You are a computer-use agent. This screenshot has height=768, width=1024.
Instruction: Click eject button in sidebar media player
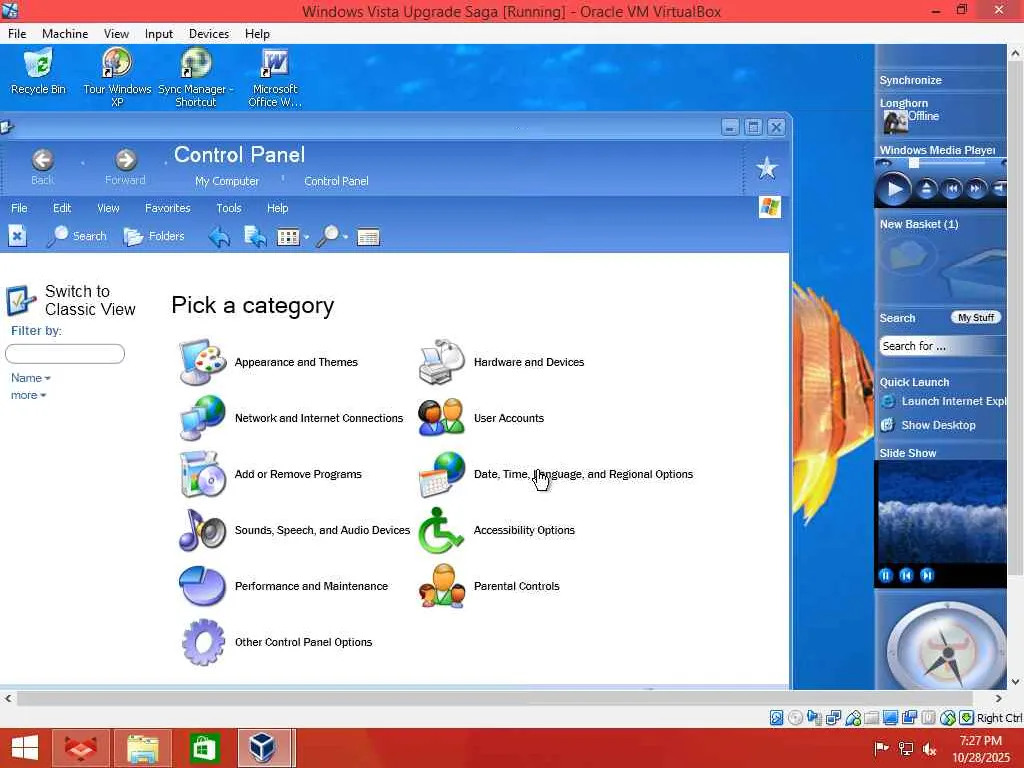(x=926, y=189)
